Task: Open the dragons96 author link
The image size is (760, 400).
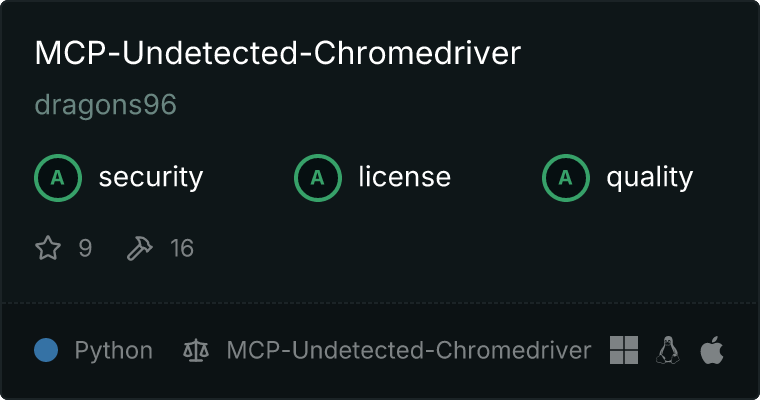Action: coord(106,105)
